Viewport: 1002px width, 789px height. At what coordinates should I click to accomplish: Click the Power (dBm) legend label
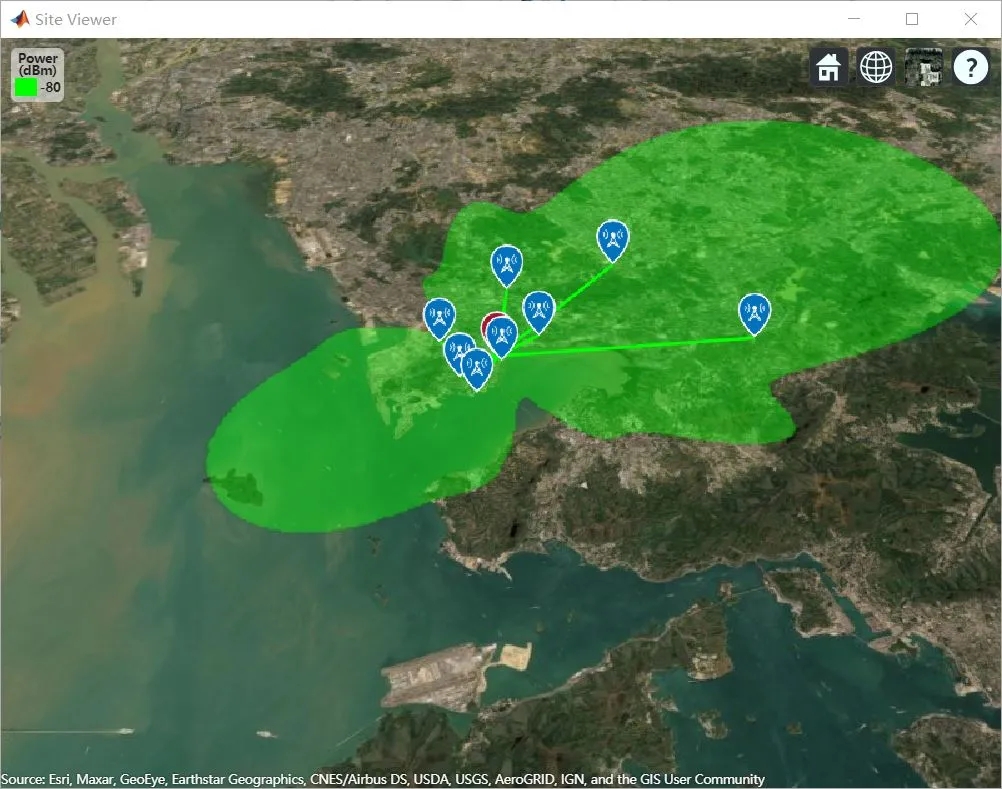(38, 64)
